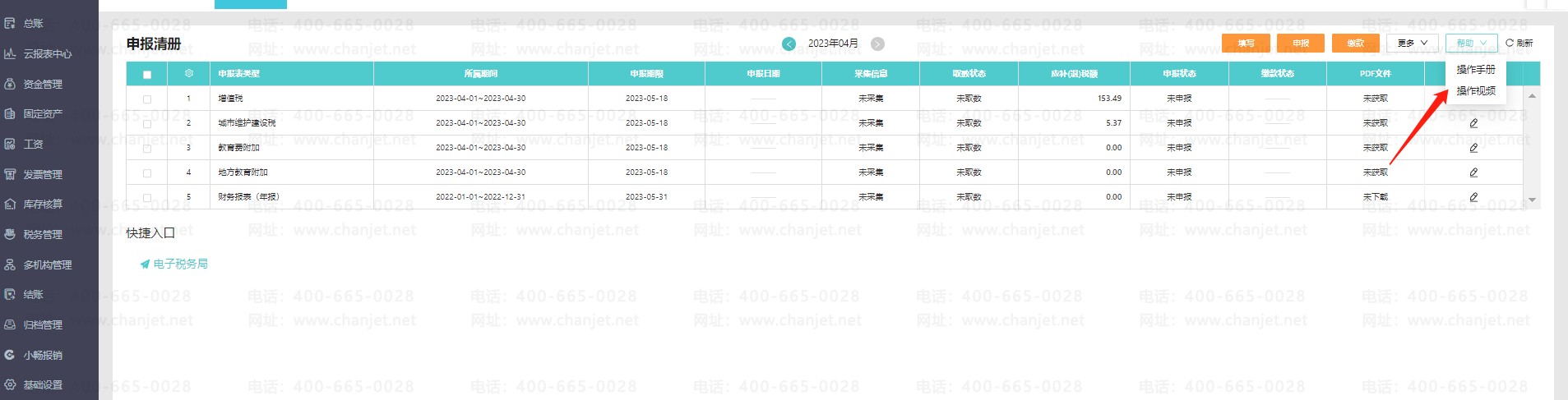The width and height of the screenshot is (1568, 400).
Task: Collapse the 帮助 dropdown
Action: [x=1471, y=43]
